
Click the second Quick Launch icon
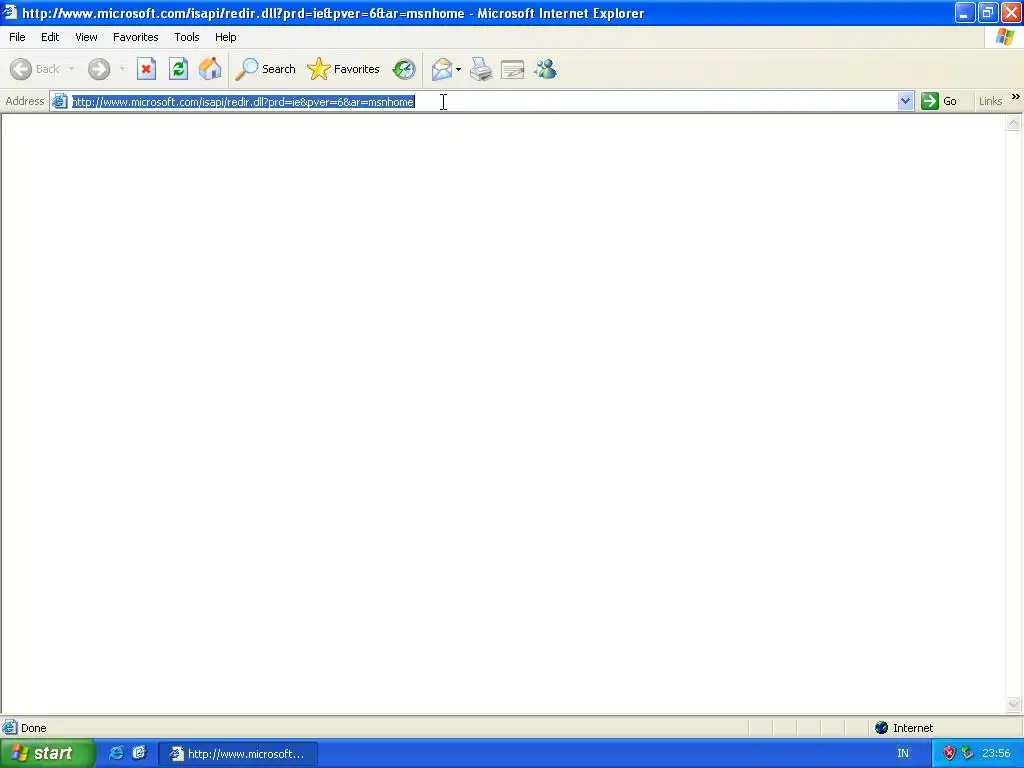pos(139,753)
